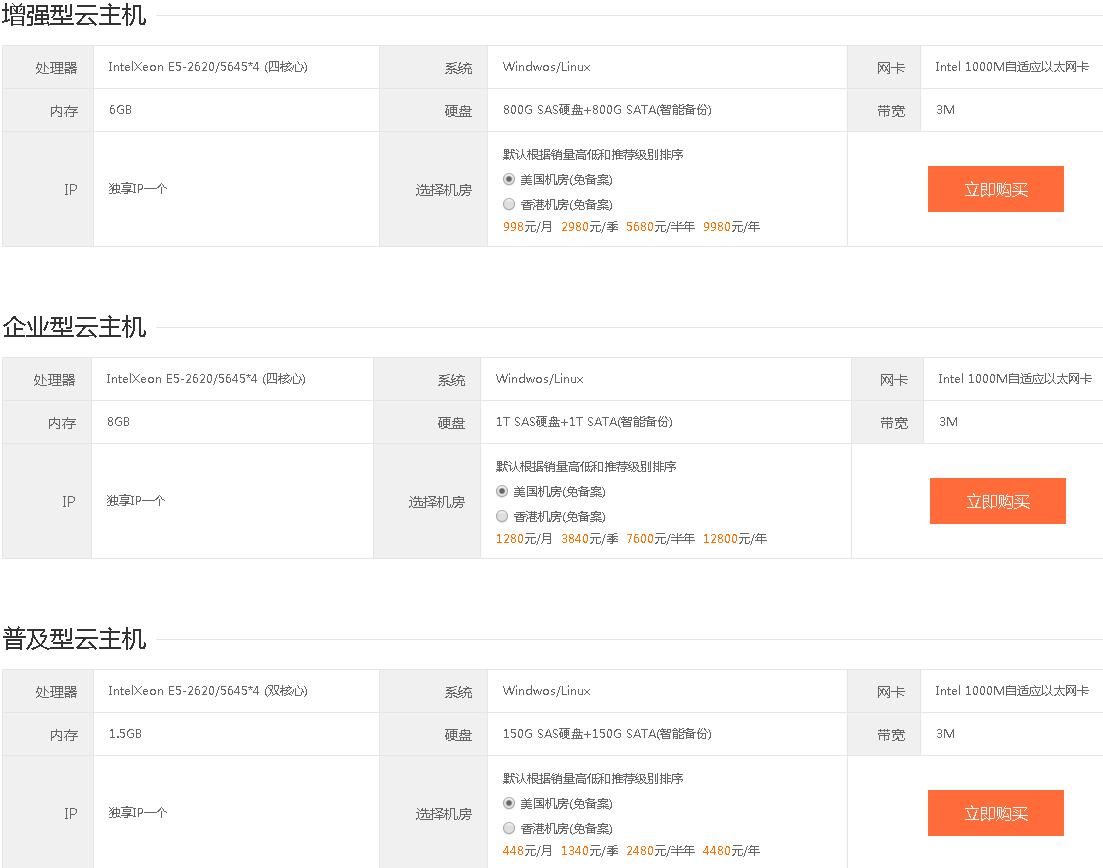The image size is (1103, 868).
Task: Click the 5680元/半年 price
Action: click(660, 227)
